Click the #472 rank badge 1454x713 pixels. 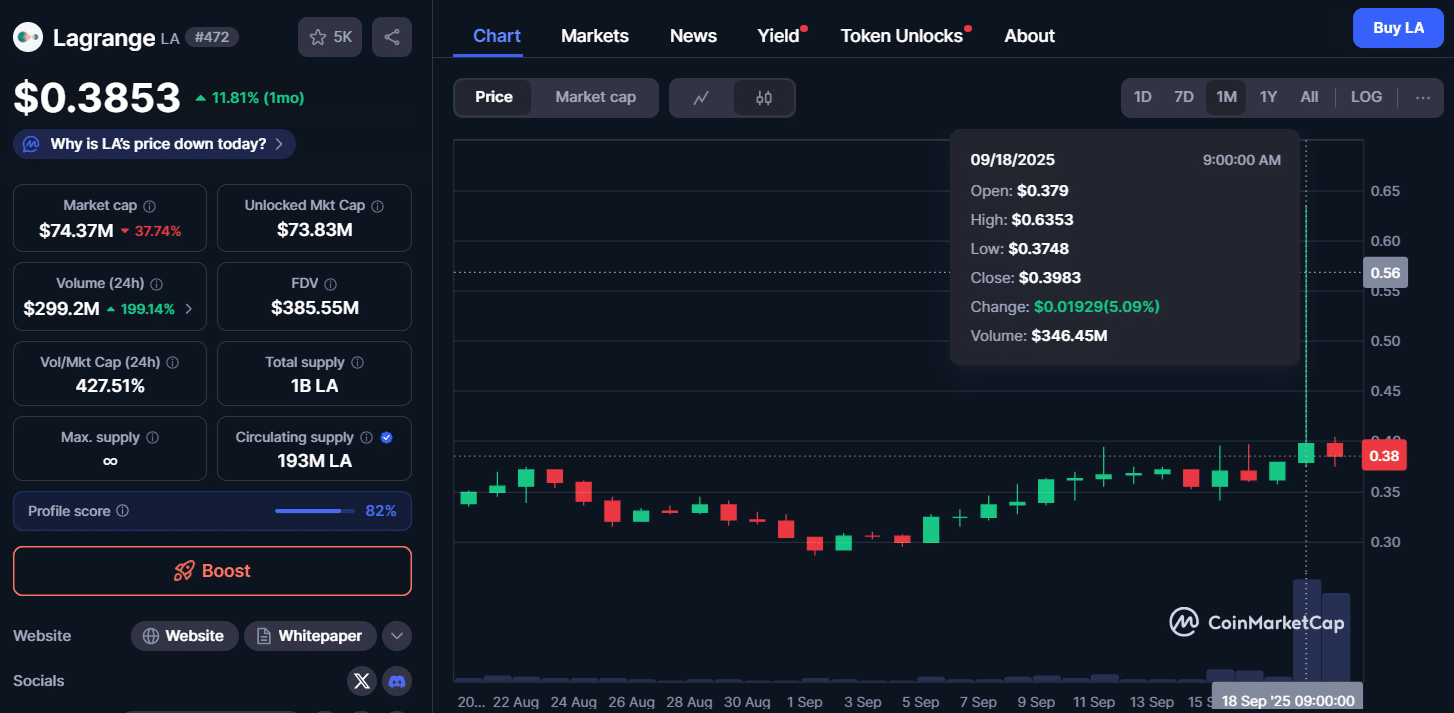click(x=212, y=38)
